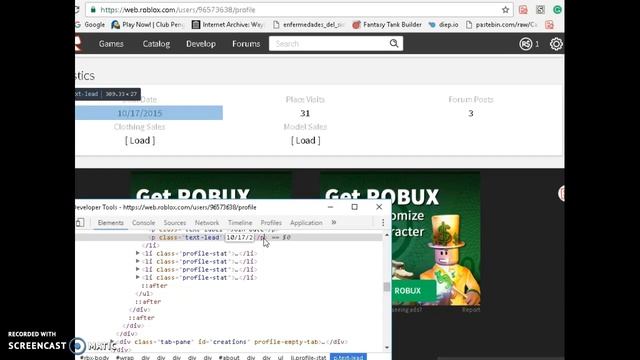Open the left Get ROBUX ad banner

pos(211,186)
